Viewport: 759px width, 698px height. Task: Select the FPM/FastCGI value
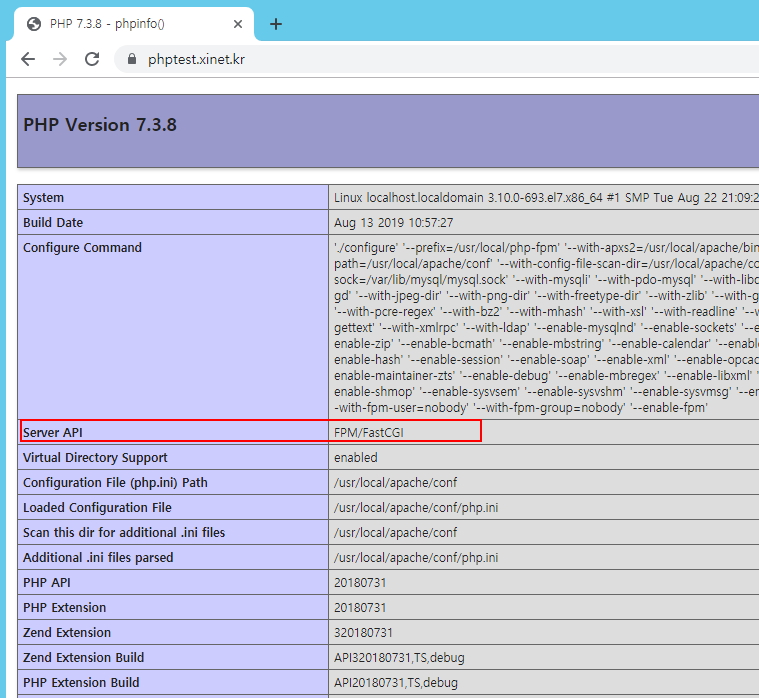368,432
